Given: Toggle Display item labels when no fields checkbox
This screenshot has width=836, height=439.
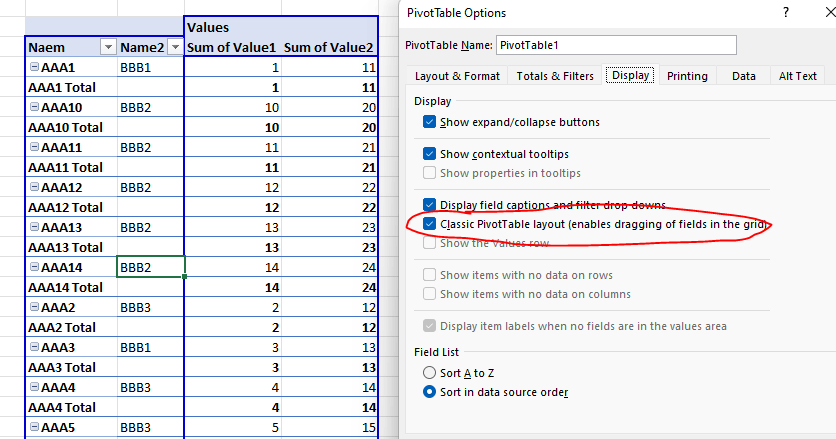Looking at the screenshot, I should [429, 326].
